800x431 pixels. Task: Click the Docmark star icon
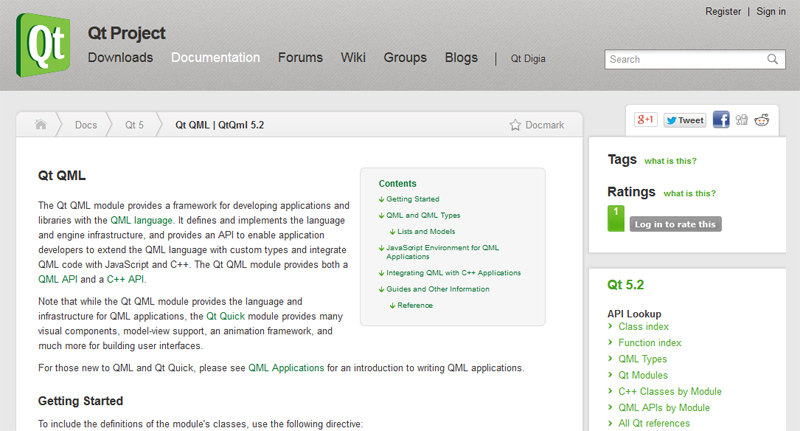(x=515, y=125)
